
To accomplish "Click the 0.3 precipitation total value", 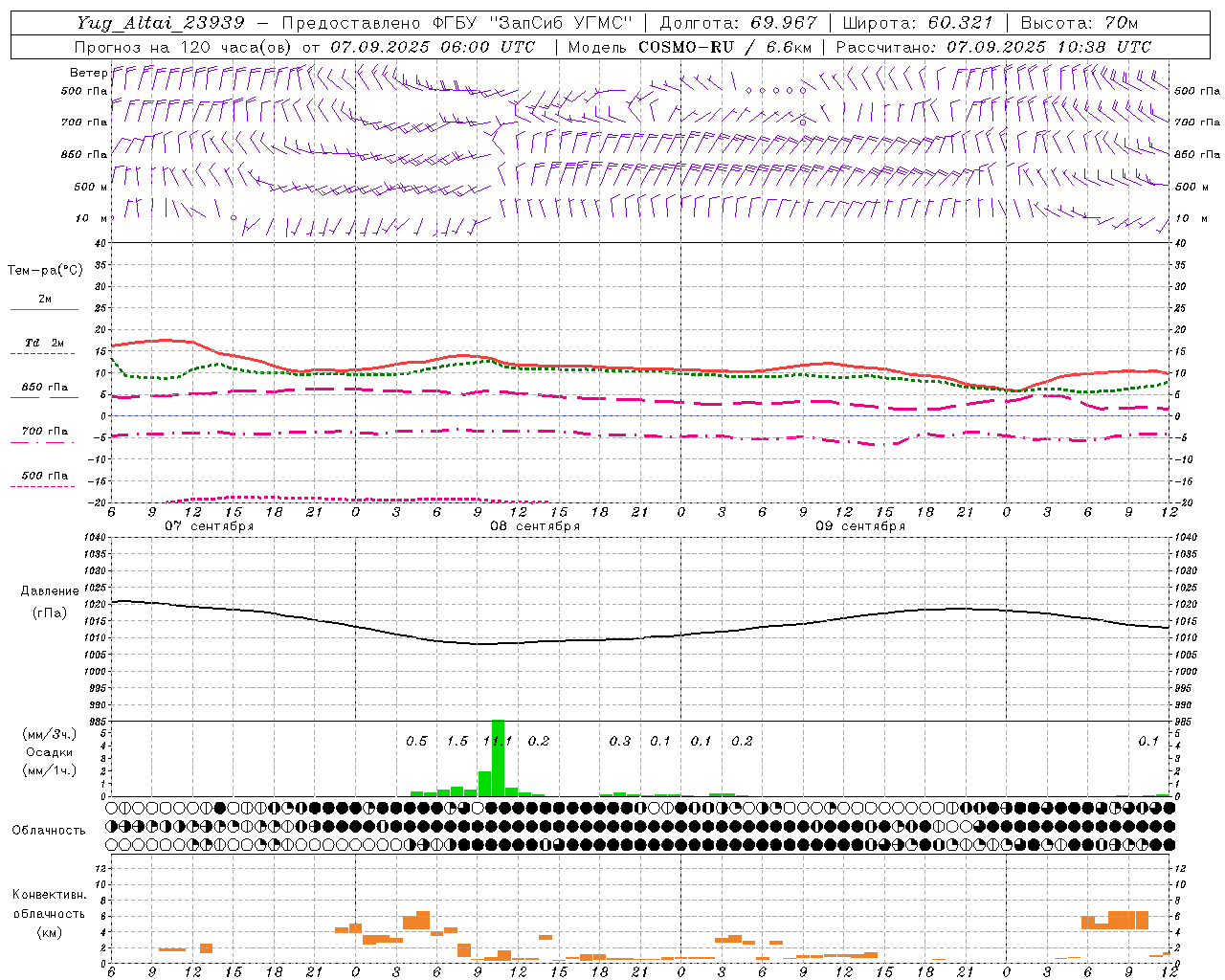I will (620, 741).
